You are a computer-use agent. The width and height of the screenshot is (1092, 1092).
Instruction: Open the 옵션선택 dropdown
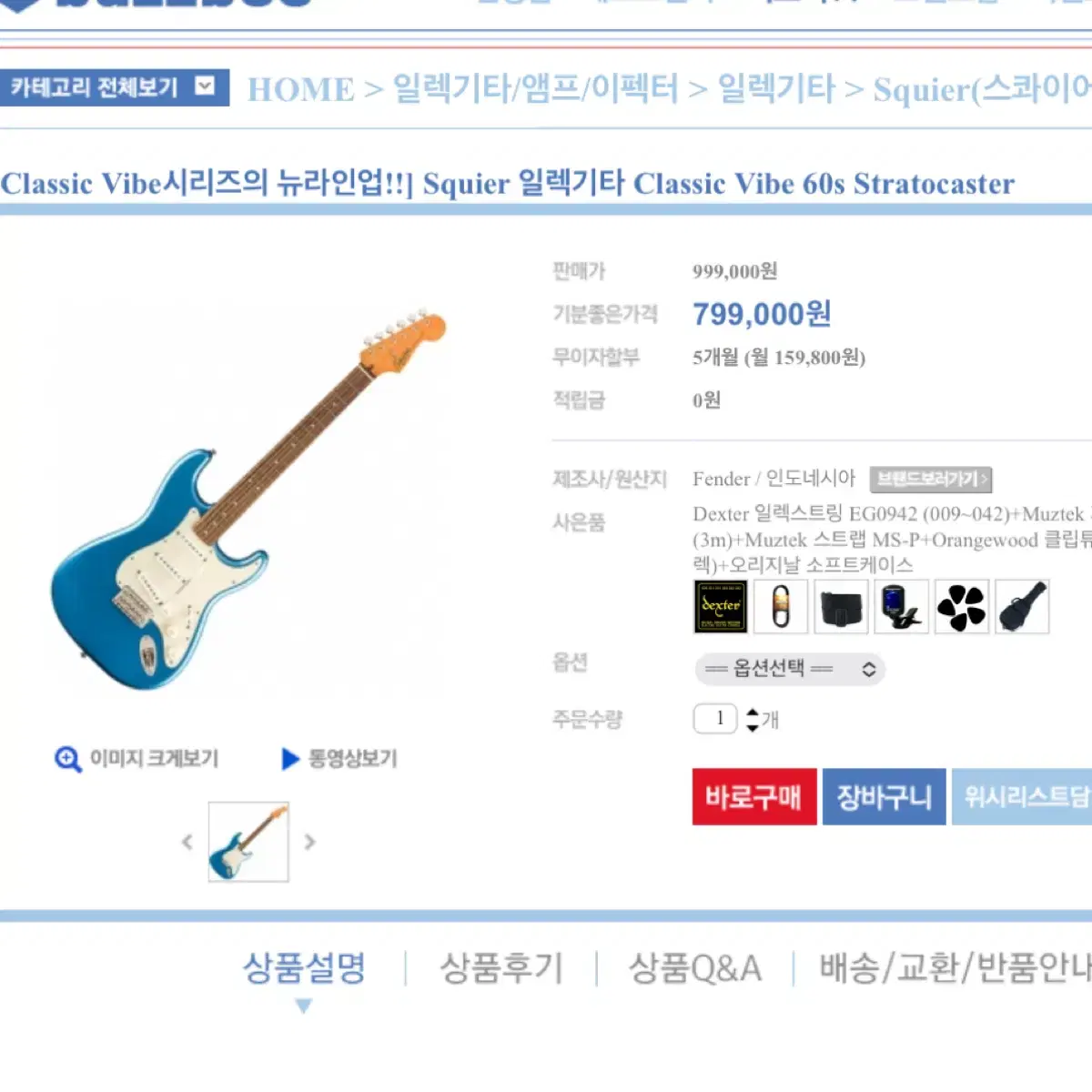pos(790,669)
